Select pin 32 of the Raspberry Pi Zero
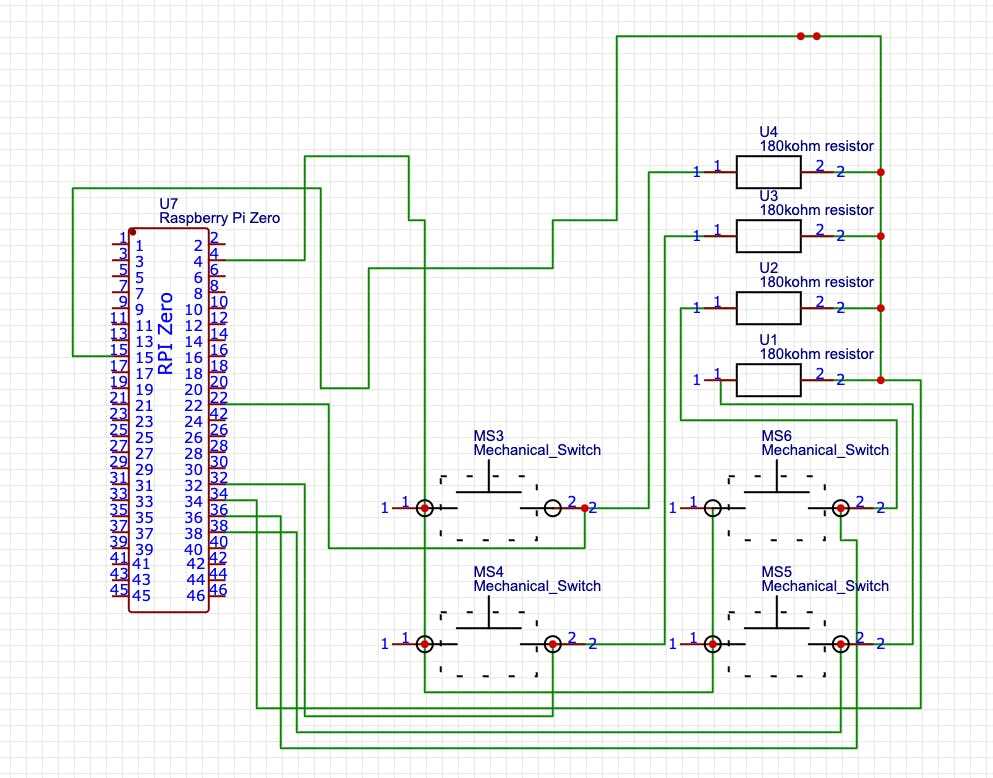Viewport: 993px width, 778px height. pos(217,484)
